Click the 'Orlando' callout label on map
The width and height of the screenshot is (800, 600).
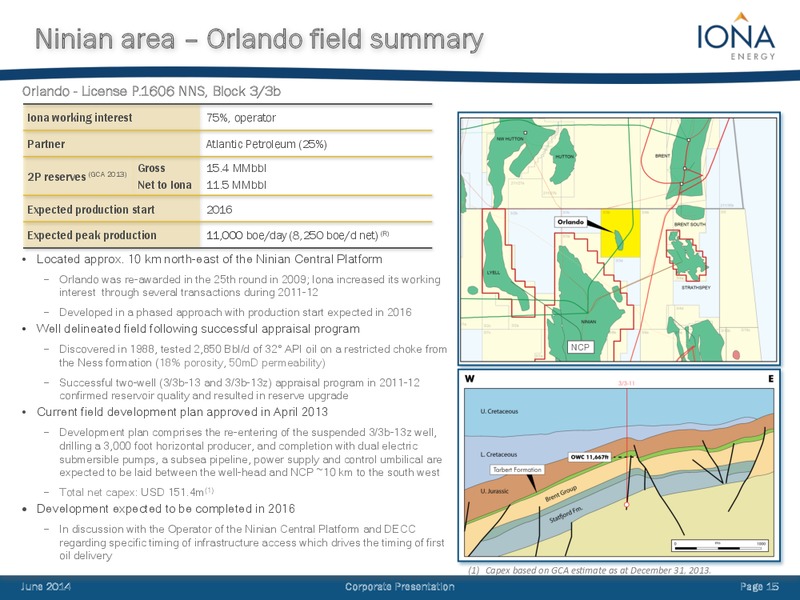[570, 222]
